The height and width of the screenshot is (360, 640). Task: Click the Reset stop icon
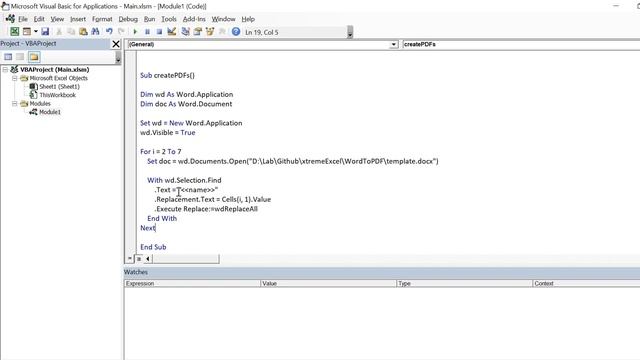coord(160,31)
